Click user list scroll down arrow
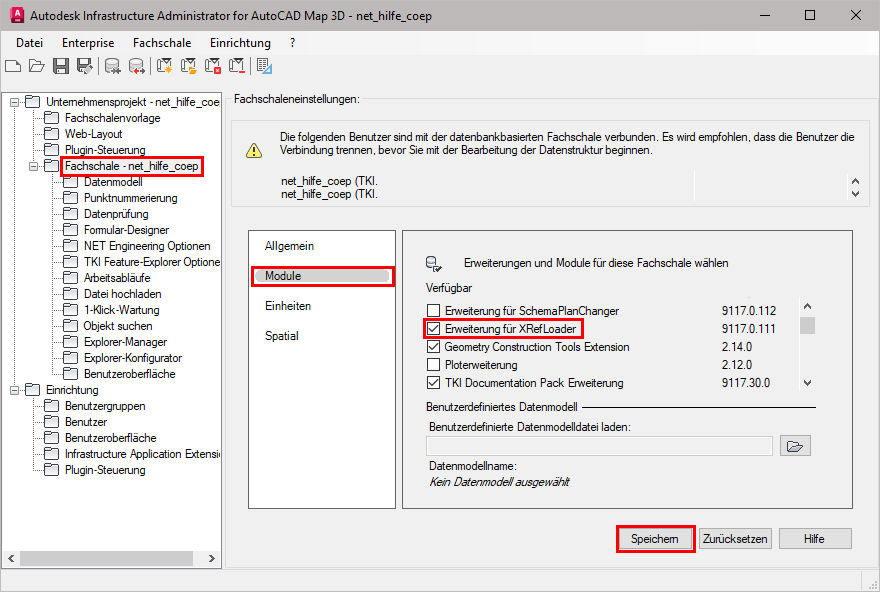Screen dimensions: 880x592 click(855, 194)
